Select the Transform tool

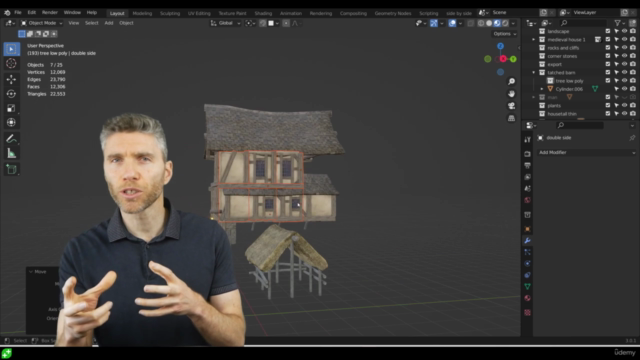(x=11, y=122)
